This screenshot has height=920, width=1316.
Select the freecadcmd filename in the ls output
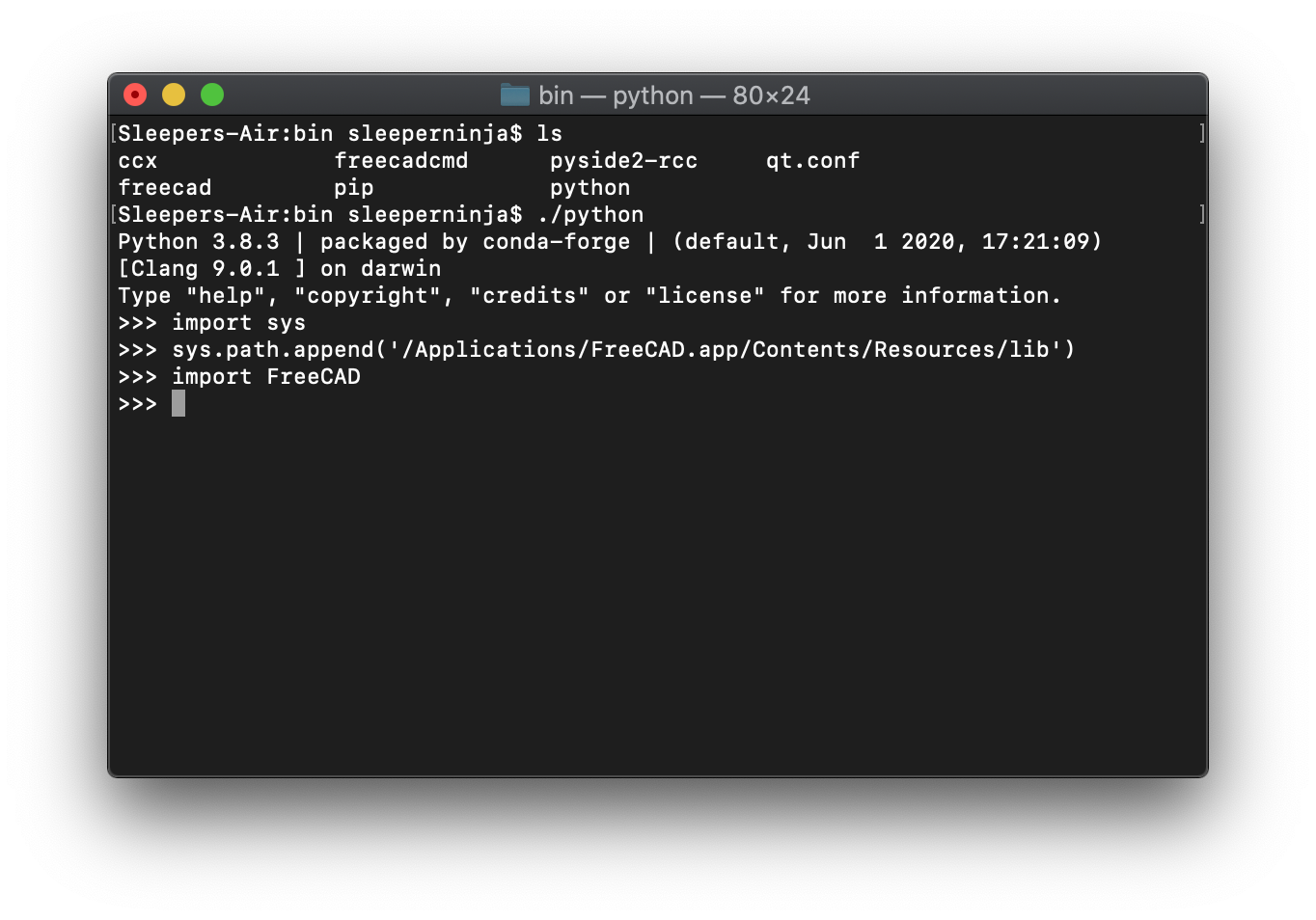(x=401, y=160)
